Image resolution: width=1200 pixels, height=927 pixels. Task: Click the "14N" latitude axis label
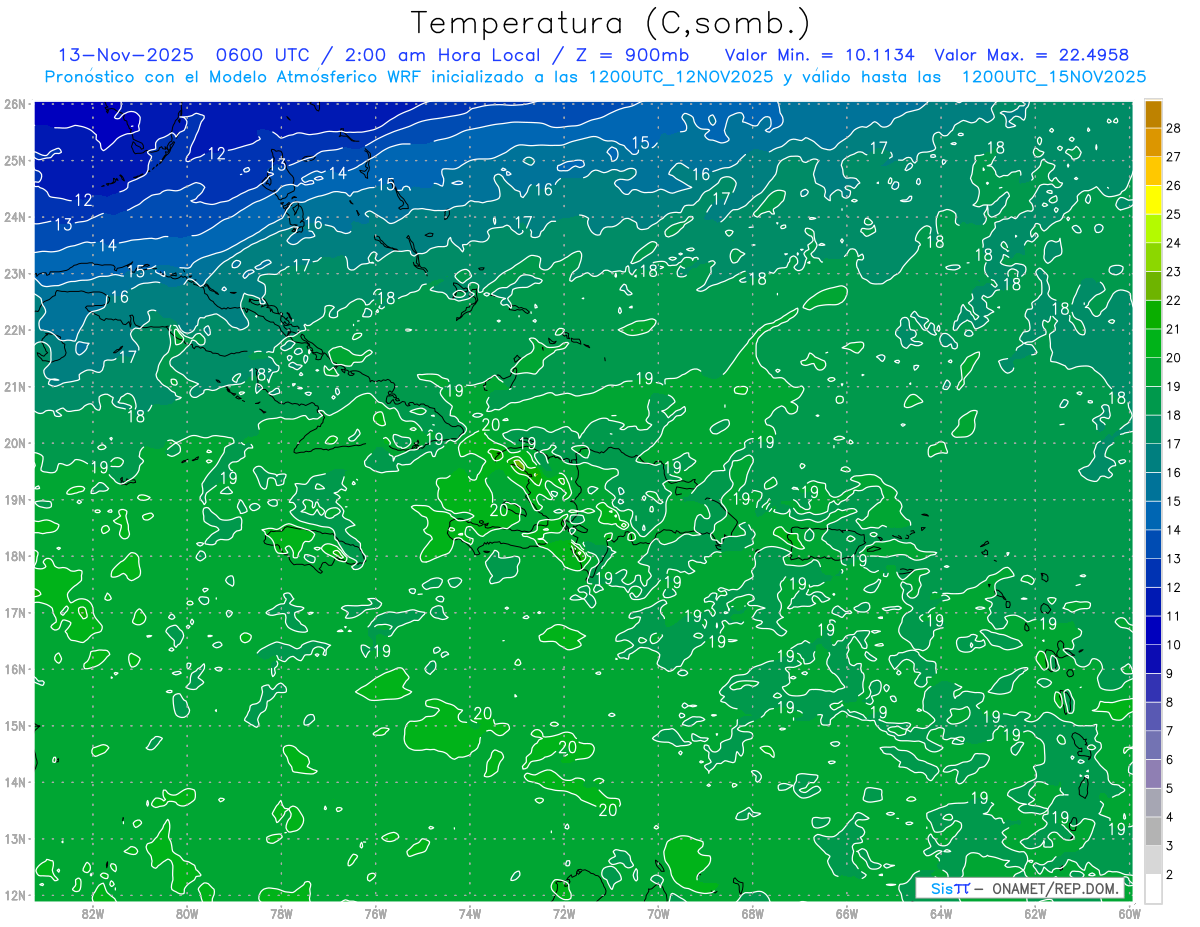point(14,782)
